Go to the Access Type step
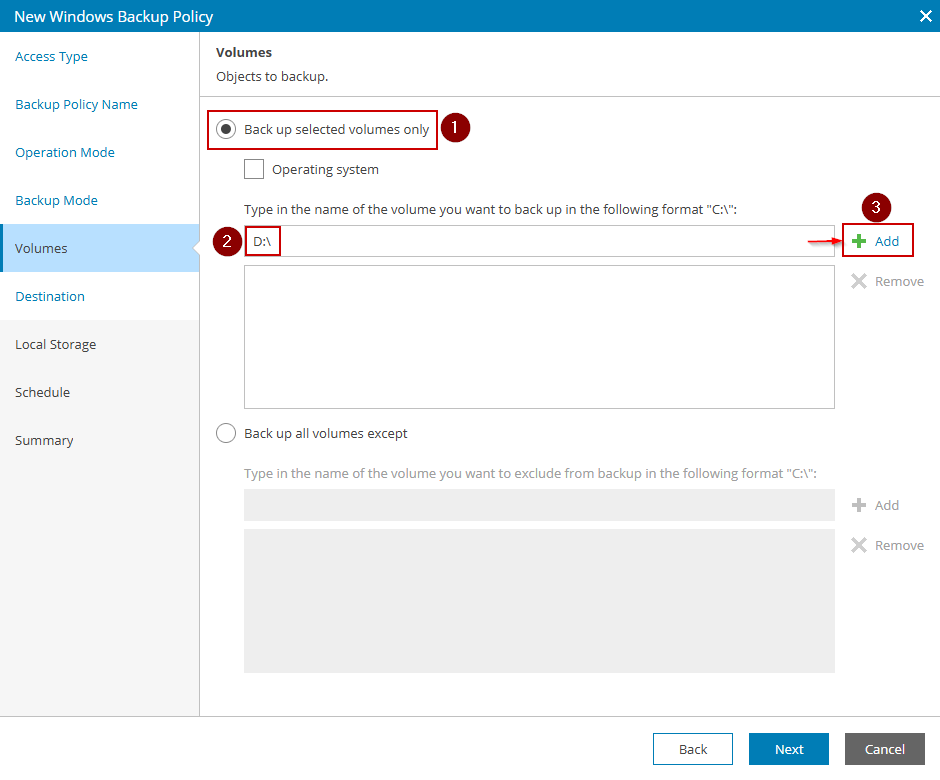Screen dimensions: 940x780 [x=51, y=57]
